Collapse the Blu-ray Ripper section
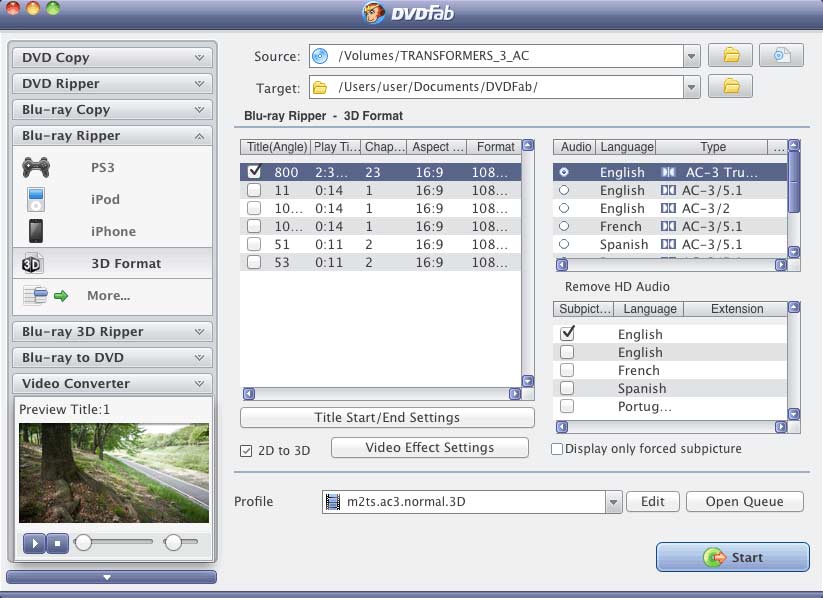The image size is (823, 598). coord(112,136)
